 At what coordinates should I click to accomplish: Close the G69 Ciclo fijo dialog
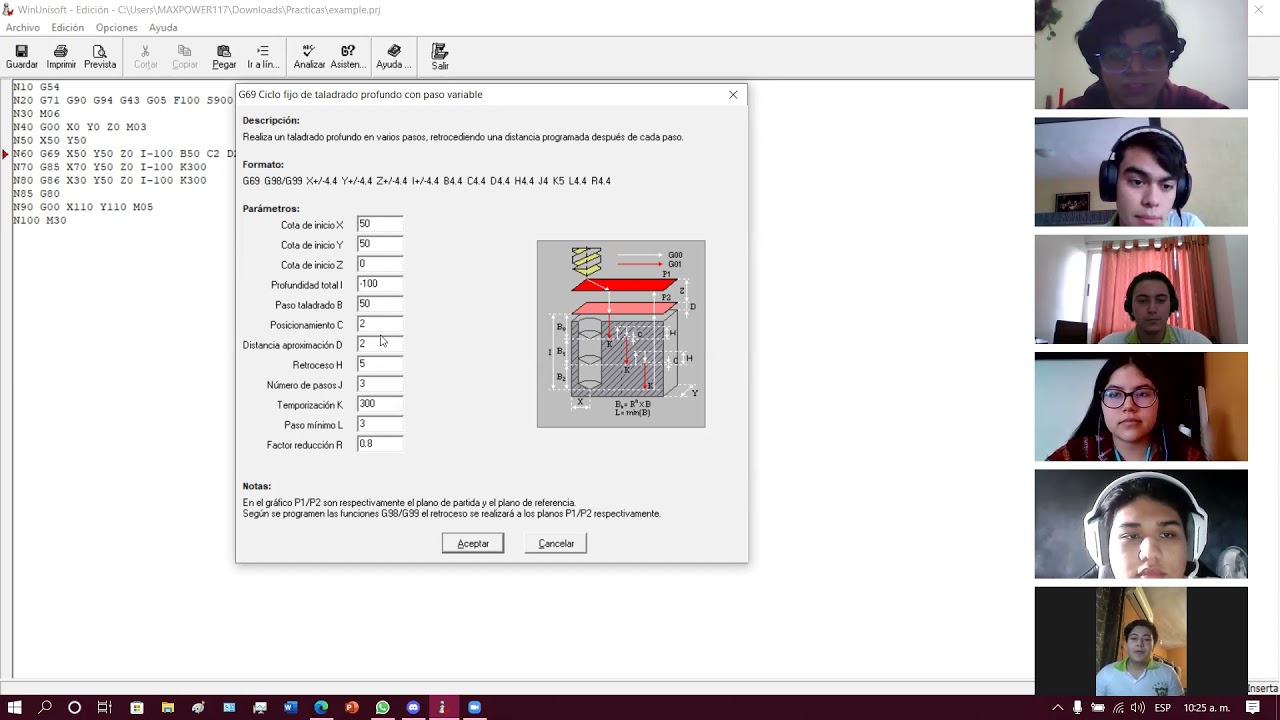point(733,95)
